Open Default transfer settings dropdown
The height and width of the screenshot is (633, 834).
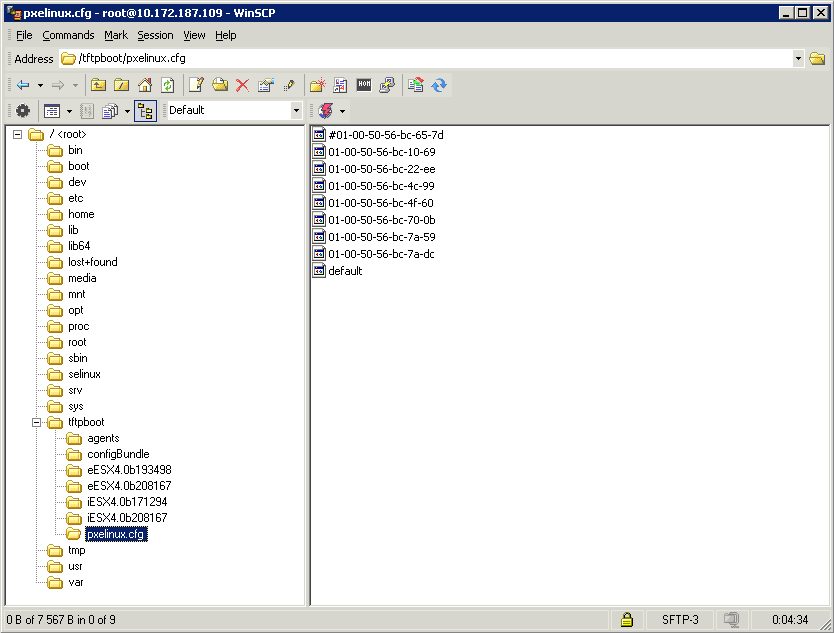pos(296,111)
